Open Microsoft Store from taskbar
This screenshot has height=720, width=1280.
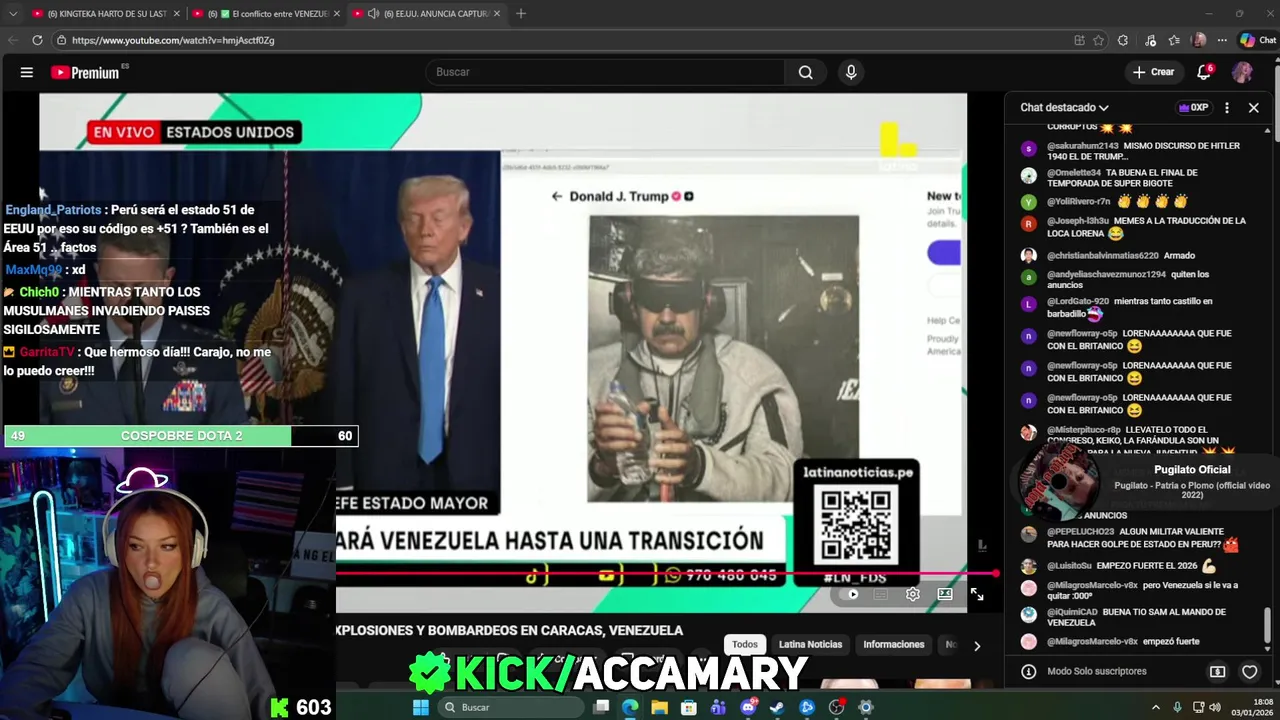[689, 707]
